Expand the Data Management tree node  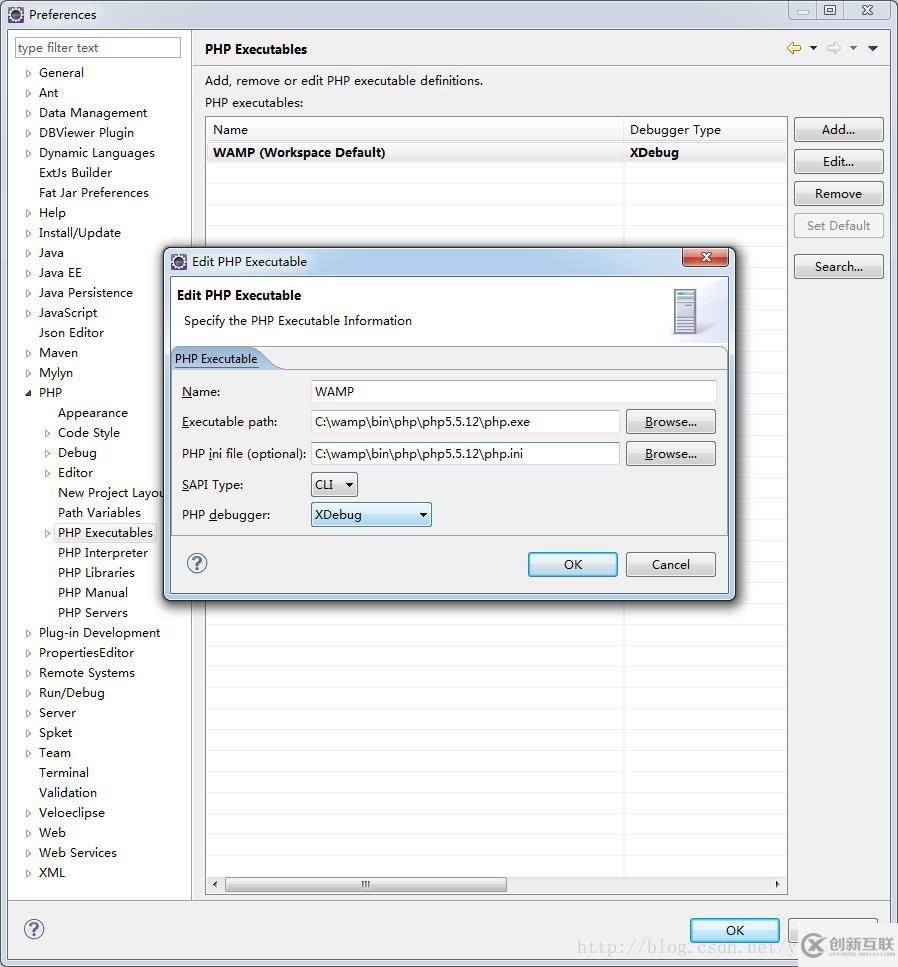[x=28, y=113]
